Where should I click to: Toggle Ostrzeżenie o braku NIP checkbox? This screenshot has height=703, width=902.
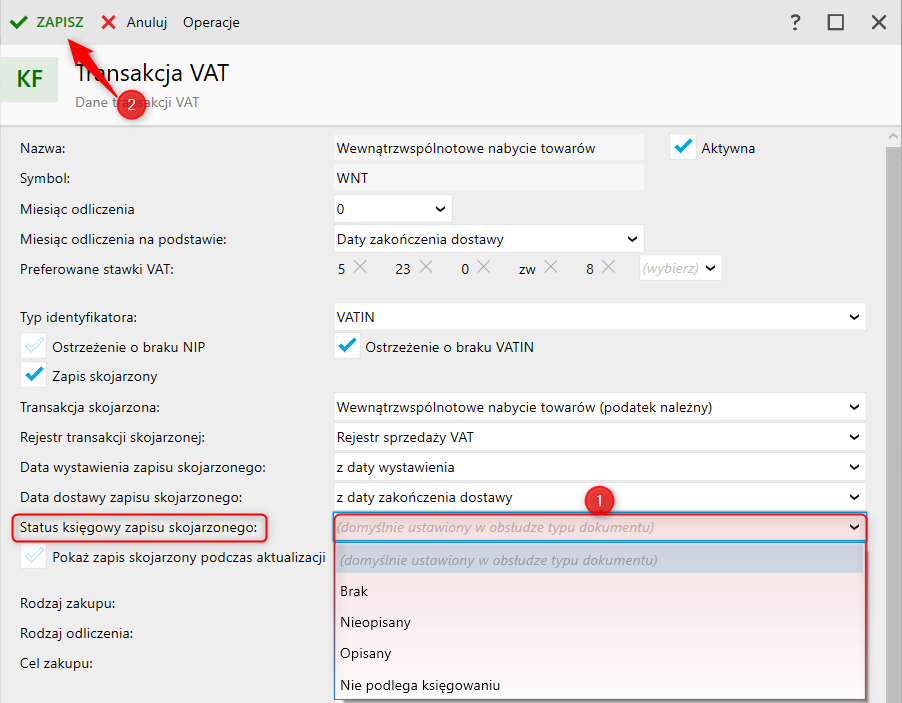[34, 346]
